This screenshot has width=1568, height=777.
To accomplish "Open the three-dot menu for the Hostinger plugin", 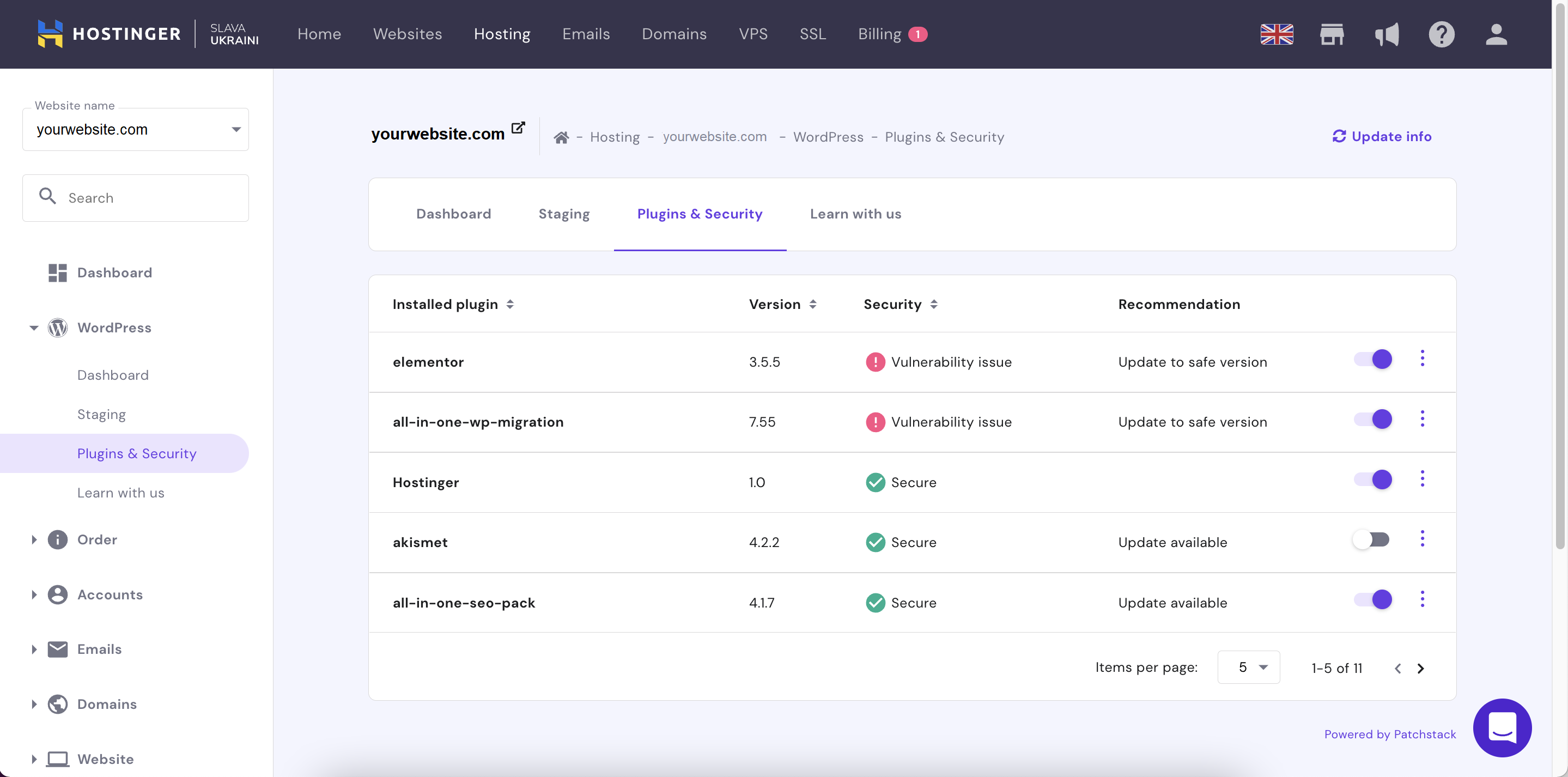I will [1423, 479].
